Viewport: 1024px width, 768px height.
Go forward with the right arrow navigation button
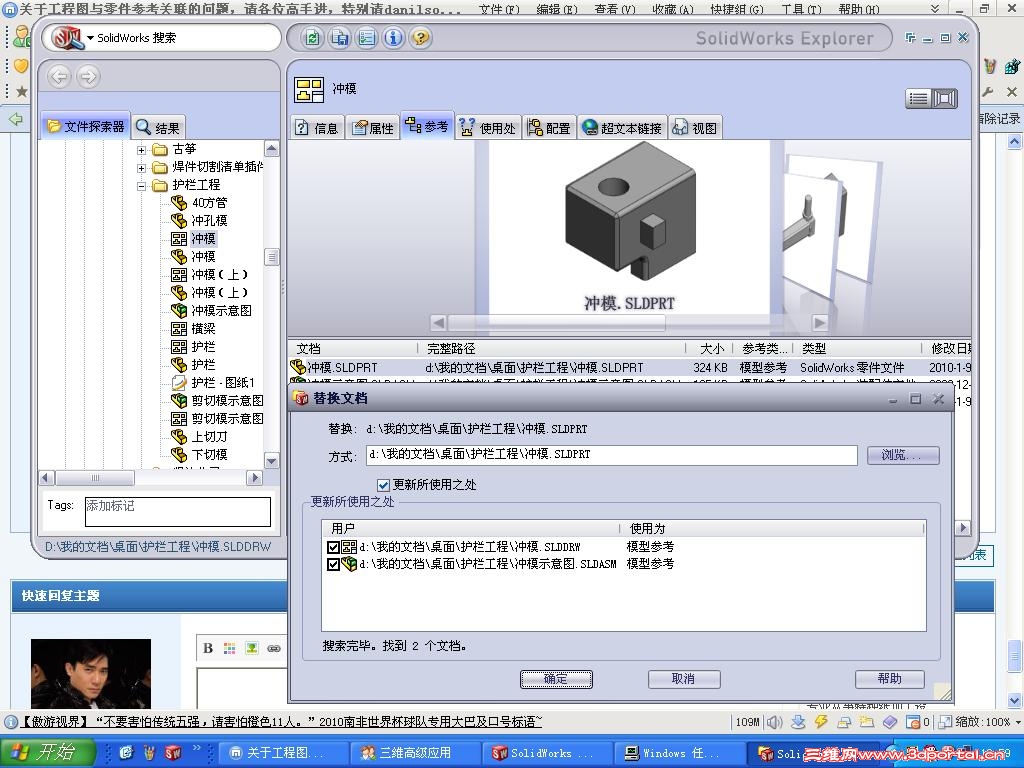[x=88, y=77]
